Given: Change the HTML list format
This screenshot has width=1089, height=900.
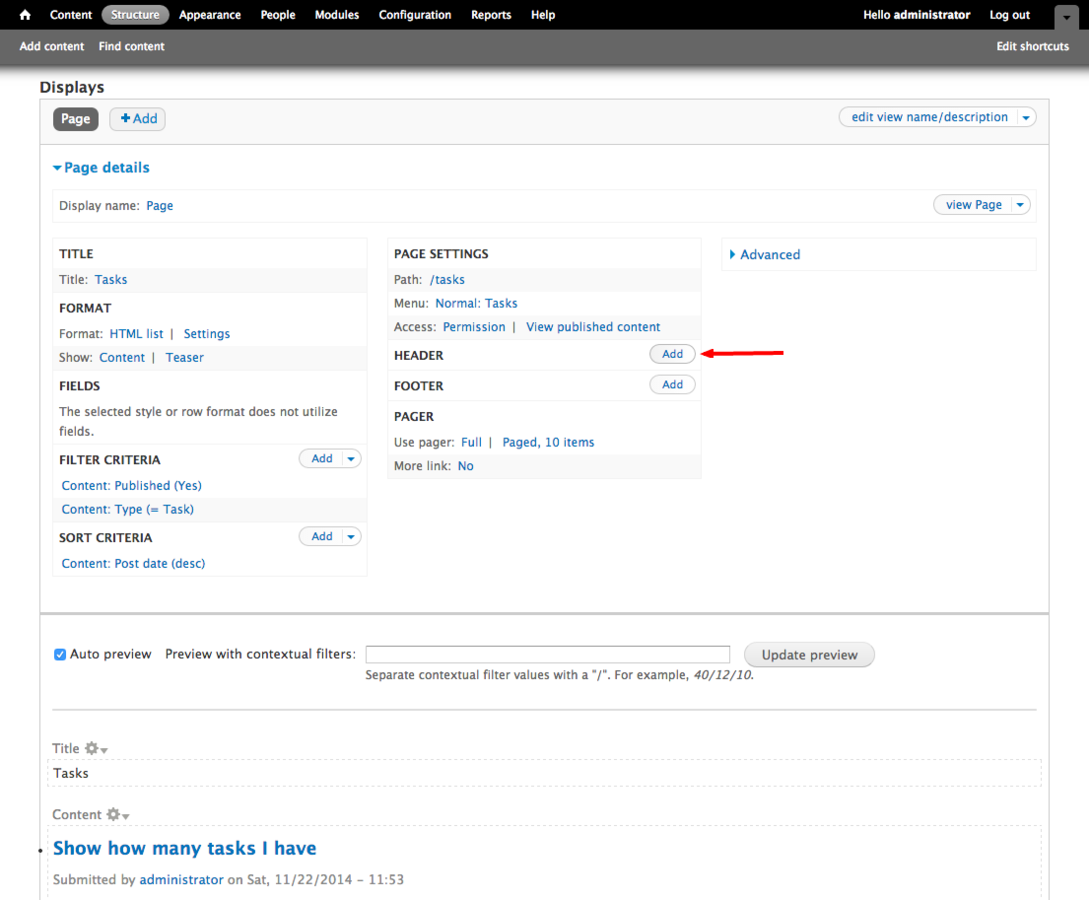Looking at the screenshot, I should [136, 334].
